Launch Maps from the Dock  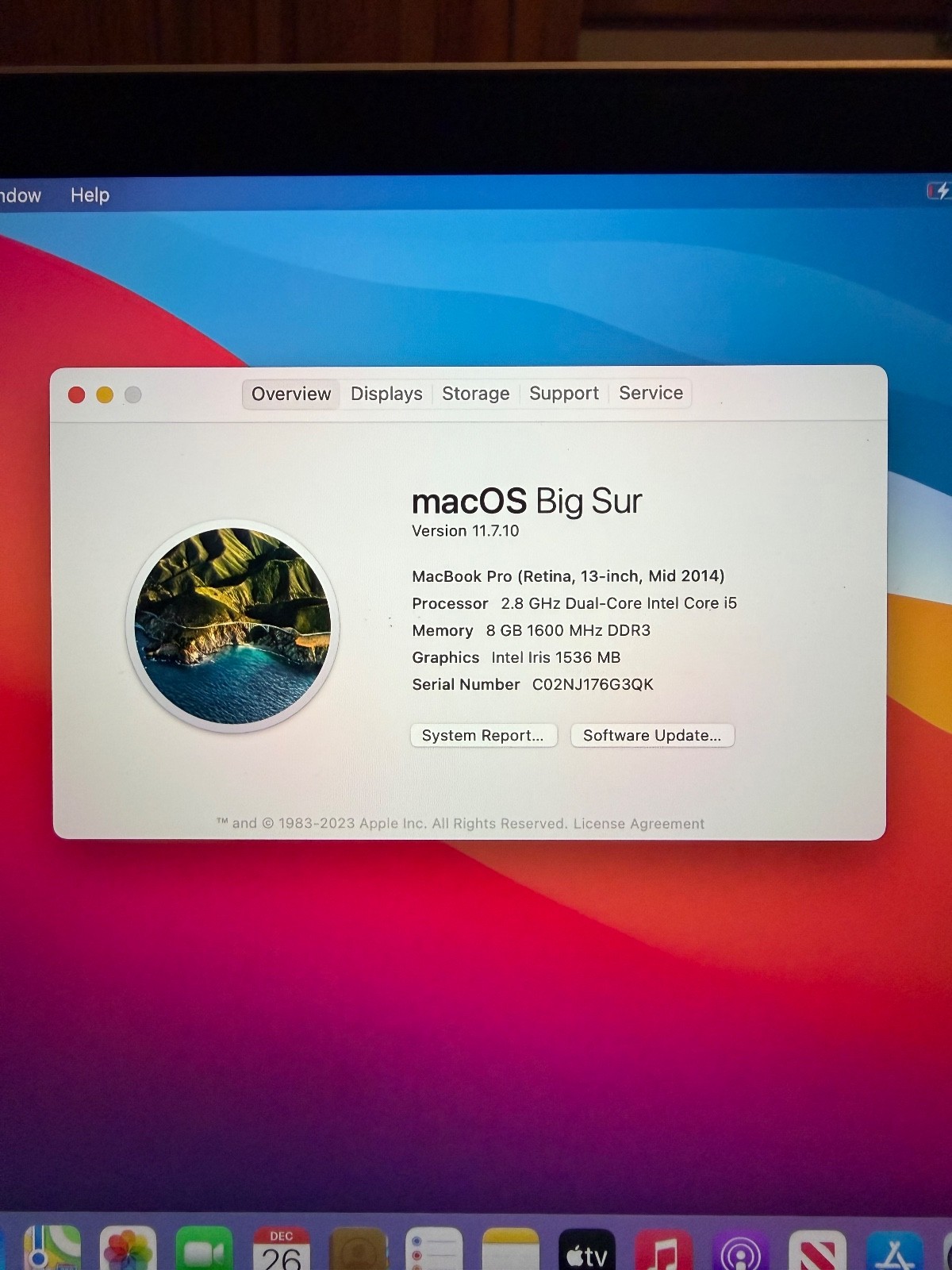coord(52,1249)
